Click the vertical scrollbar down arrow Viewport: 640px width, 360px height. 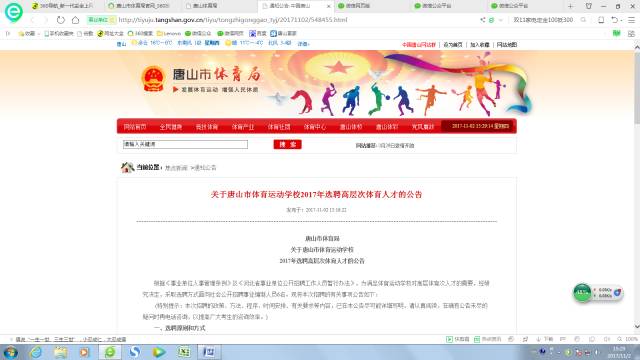coord(637,326)
